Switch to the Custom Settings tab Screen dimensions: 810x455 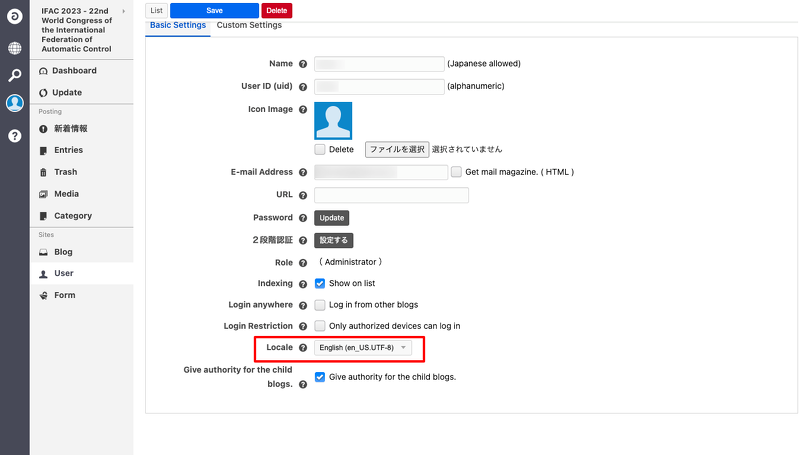249,25
